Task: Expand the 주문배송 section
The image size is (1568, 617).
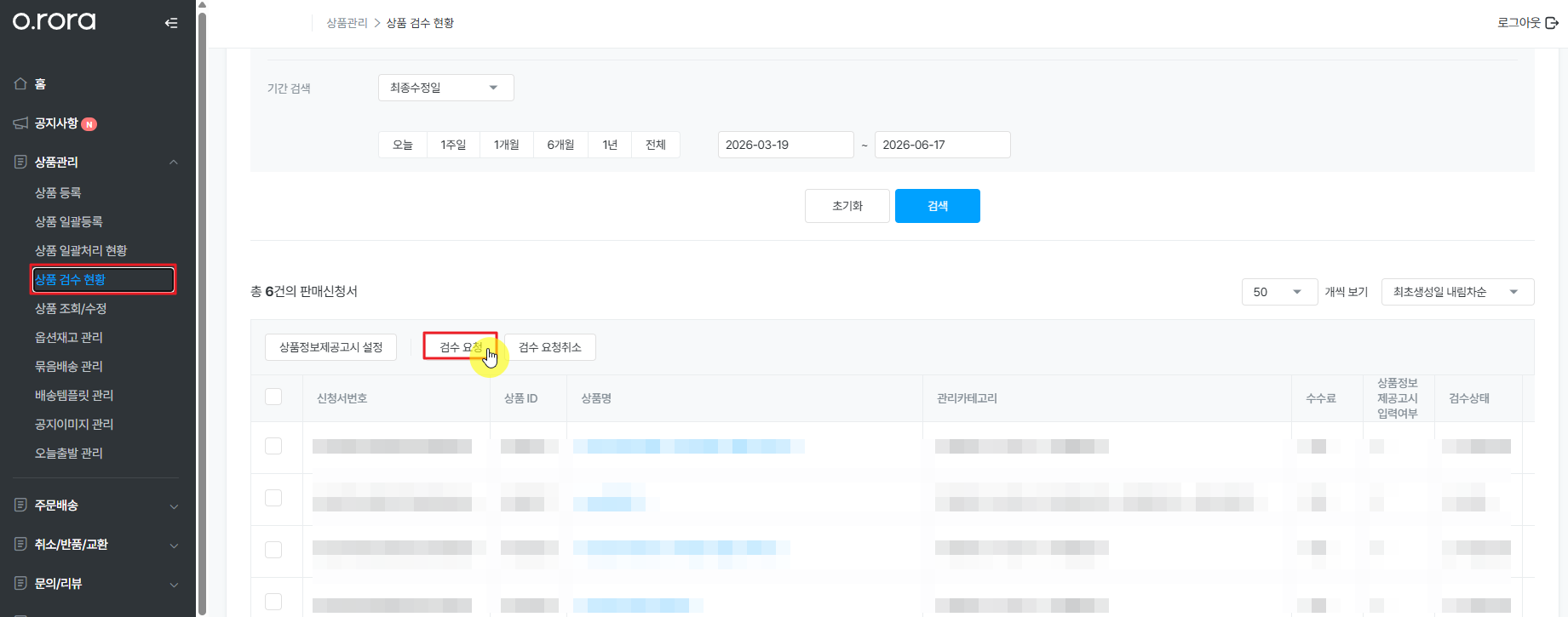Action: pyautogui.click(x=174, y=506)
